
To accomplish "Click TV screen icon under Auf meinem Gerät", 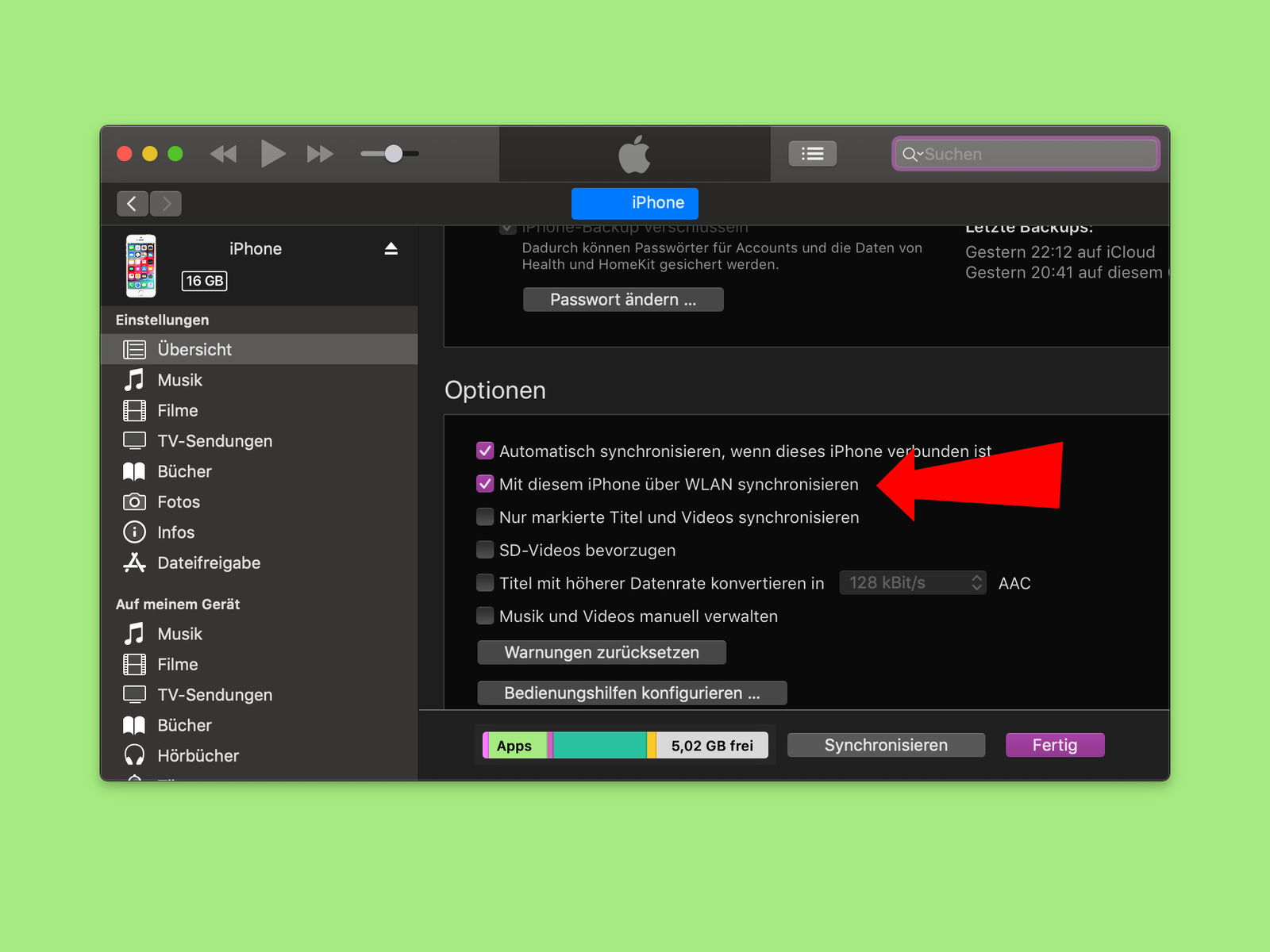I will click(x=134, y=695).
